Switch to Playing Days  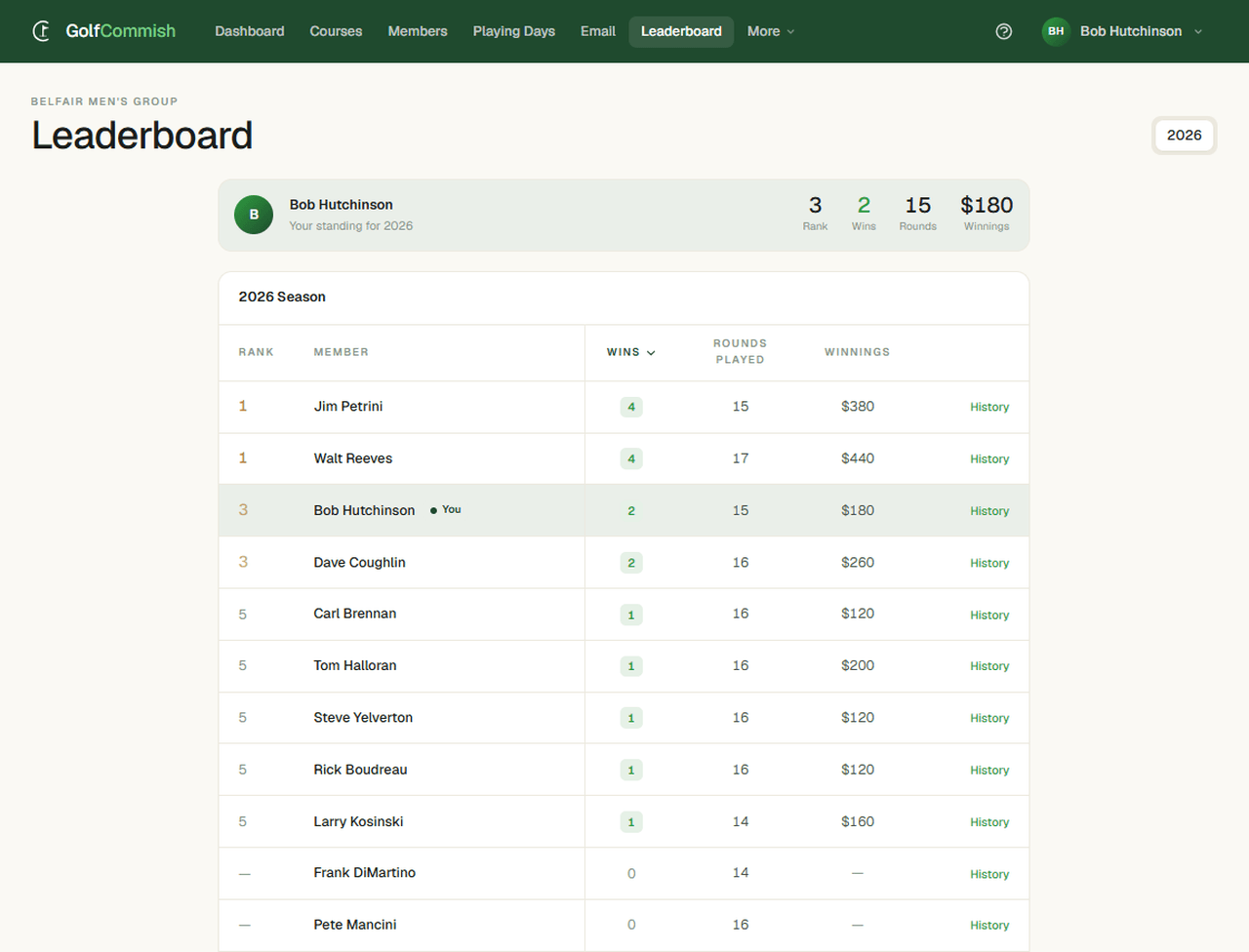[514, 31]
